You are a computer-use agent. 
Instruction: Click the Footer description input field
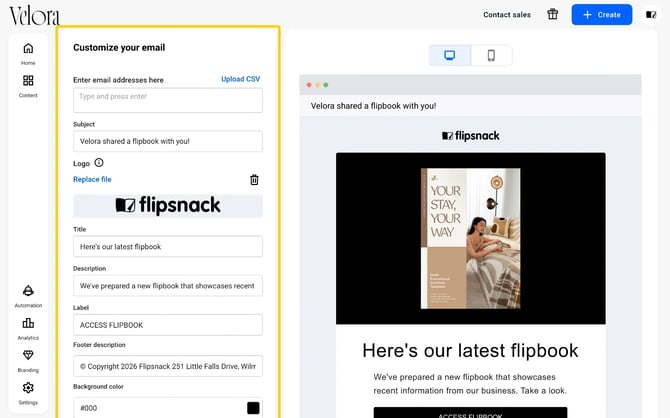(x=168, y=366)
